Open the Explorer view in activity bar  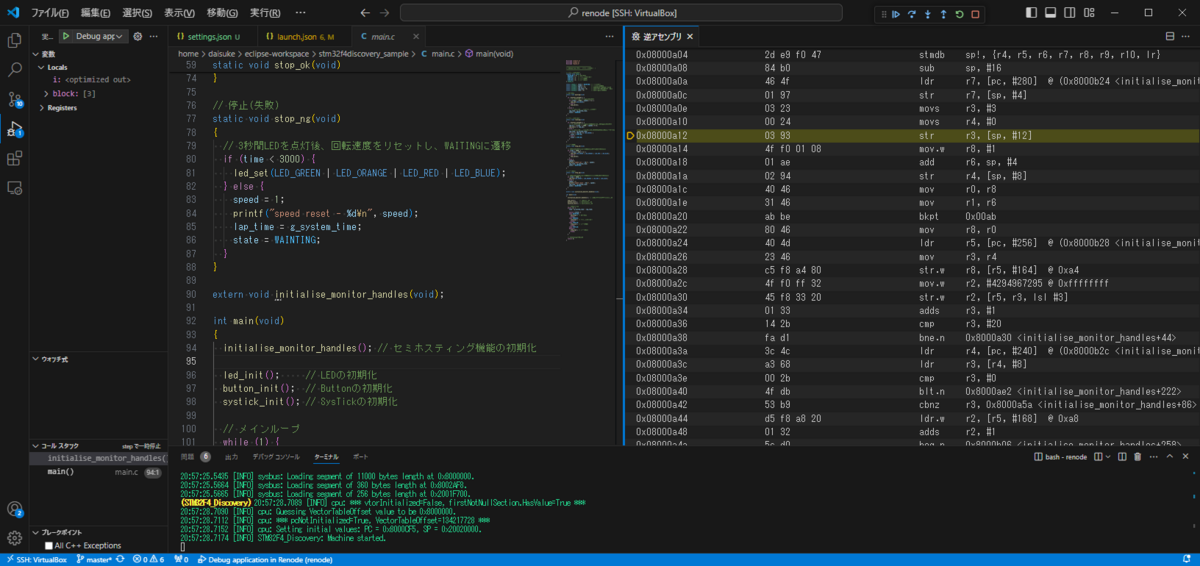coord(15,41)
